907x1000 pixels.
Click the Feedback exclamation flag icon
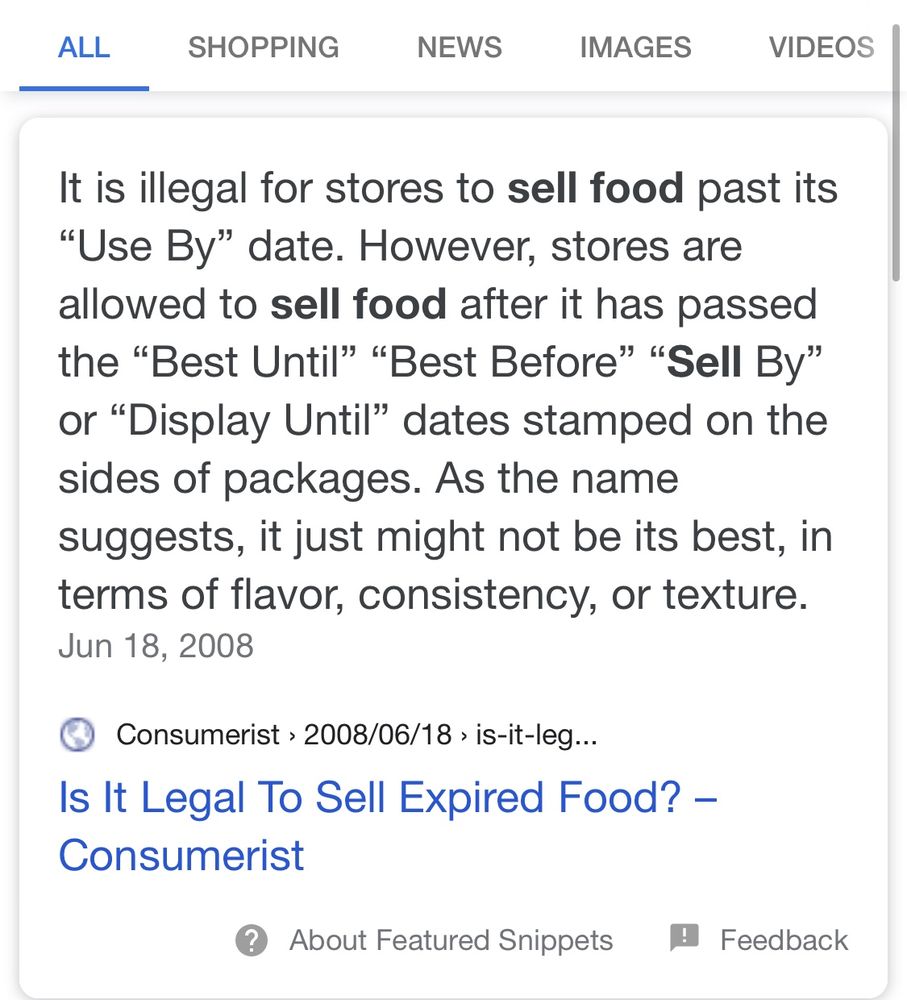684,938
